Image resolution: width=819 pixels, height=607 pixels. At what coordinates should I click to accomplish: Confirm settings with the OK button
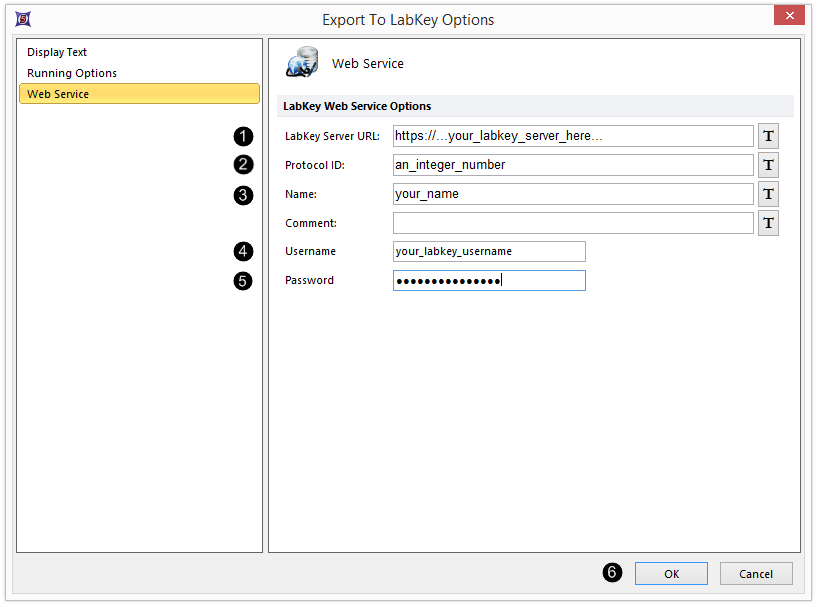click(671, 573)
